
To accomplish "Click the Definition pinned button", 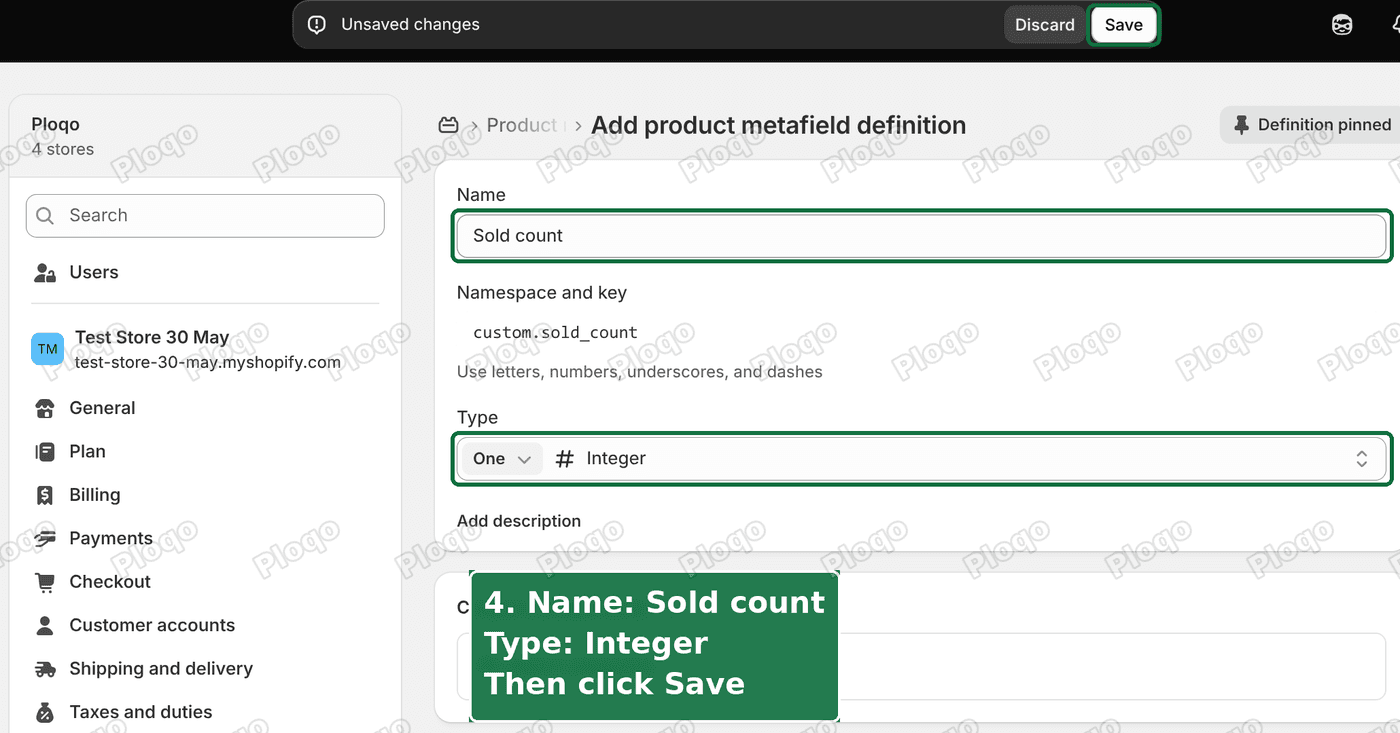I will [x=1312, y=125].
